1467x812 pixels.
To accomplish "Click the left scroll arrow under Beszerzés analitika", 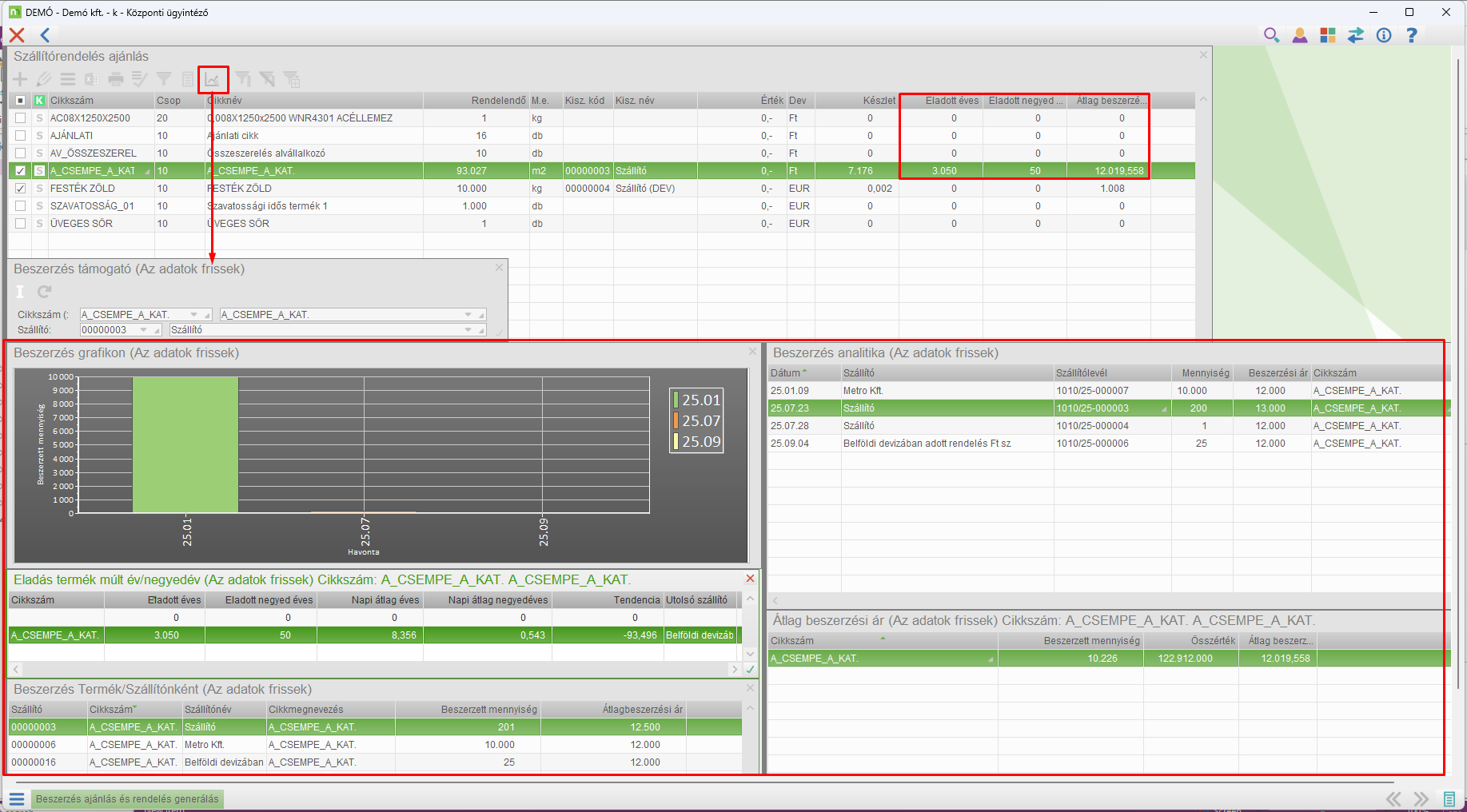I will click(775, 600).
